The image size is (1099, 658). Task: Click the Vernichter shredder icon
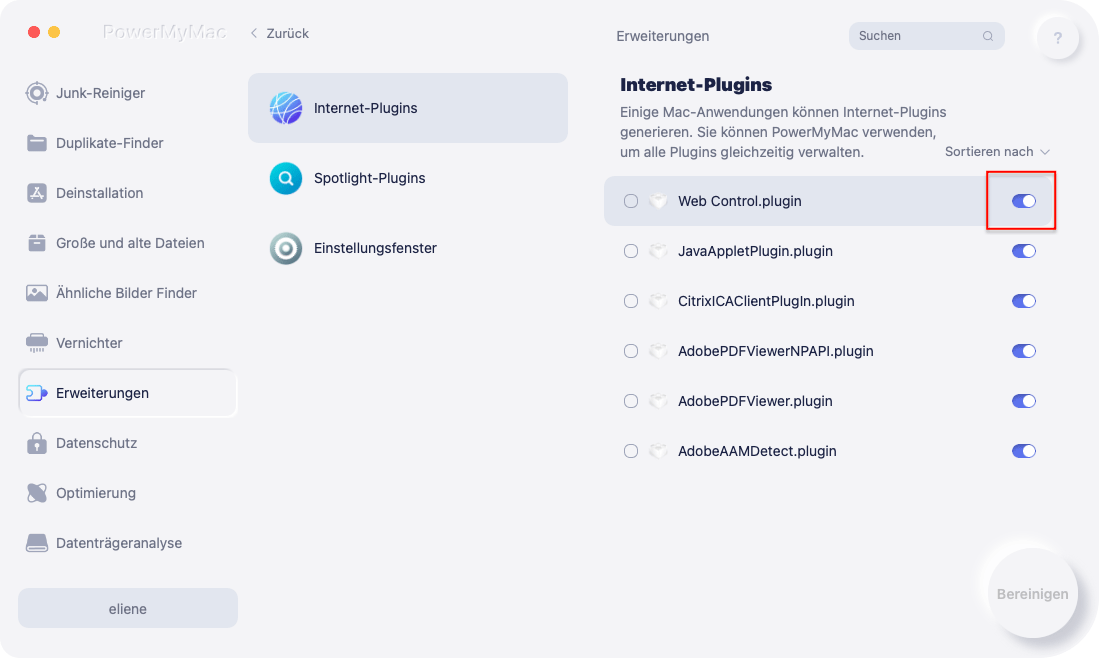37,343
